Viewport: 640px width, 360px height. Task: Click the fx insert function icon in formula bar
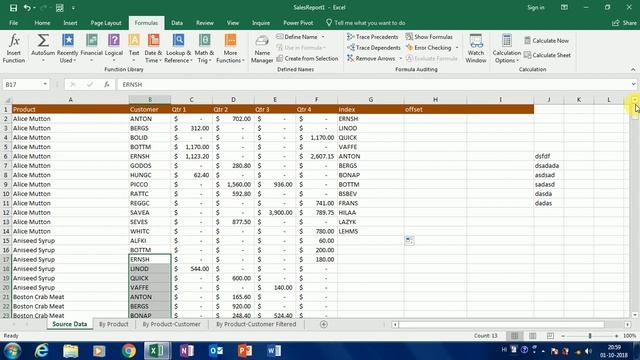(x=107, y=84)
